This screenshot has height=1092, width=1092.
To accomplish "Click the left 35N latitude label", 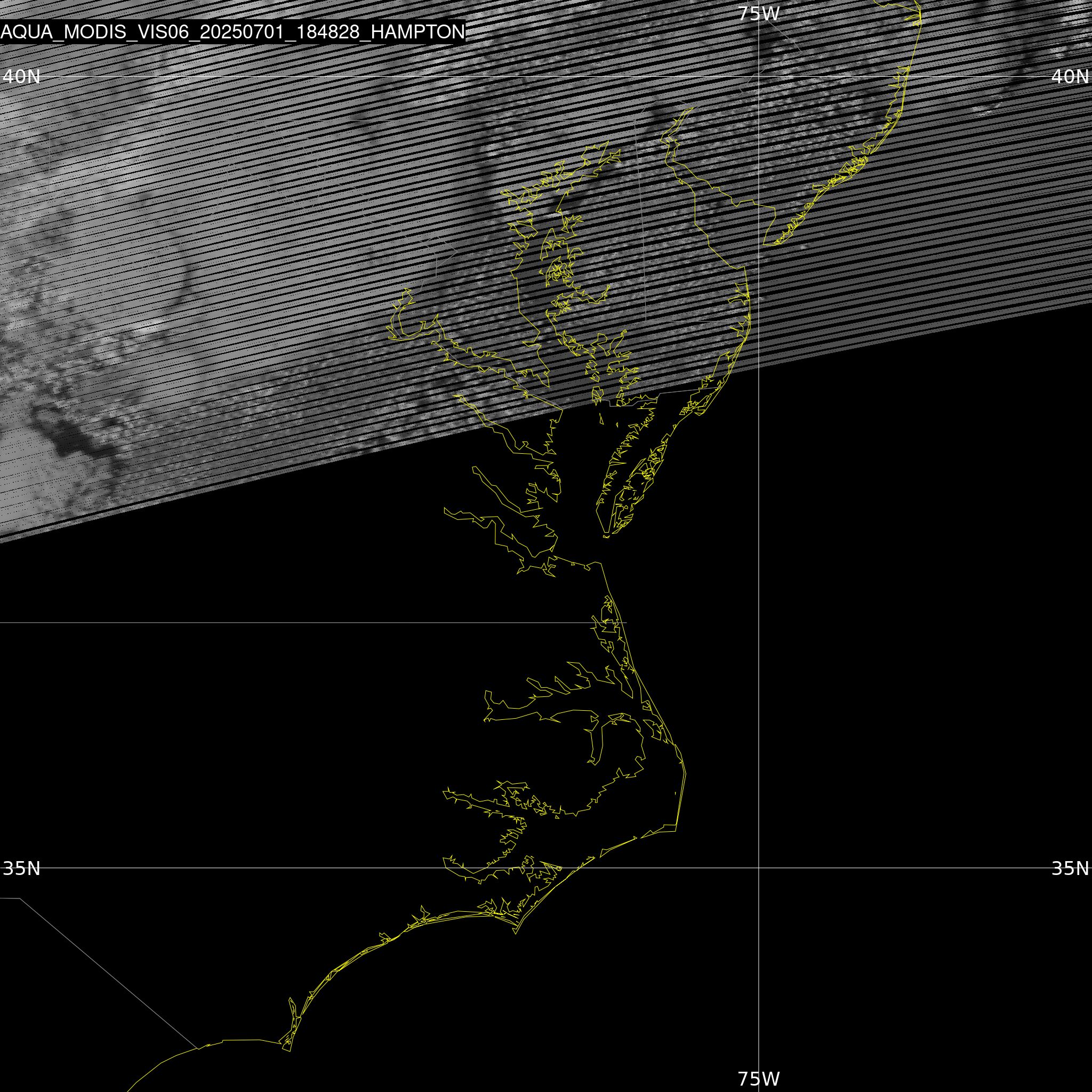I will [x=21, y=868].
